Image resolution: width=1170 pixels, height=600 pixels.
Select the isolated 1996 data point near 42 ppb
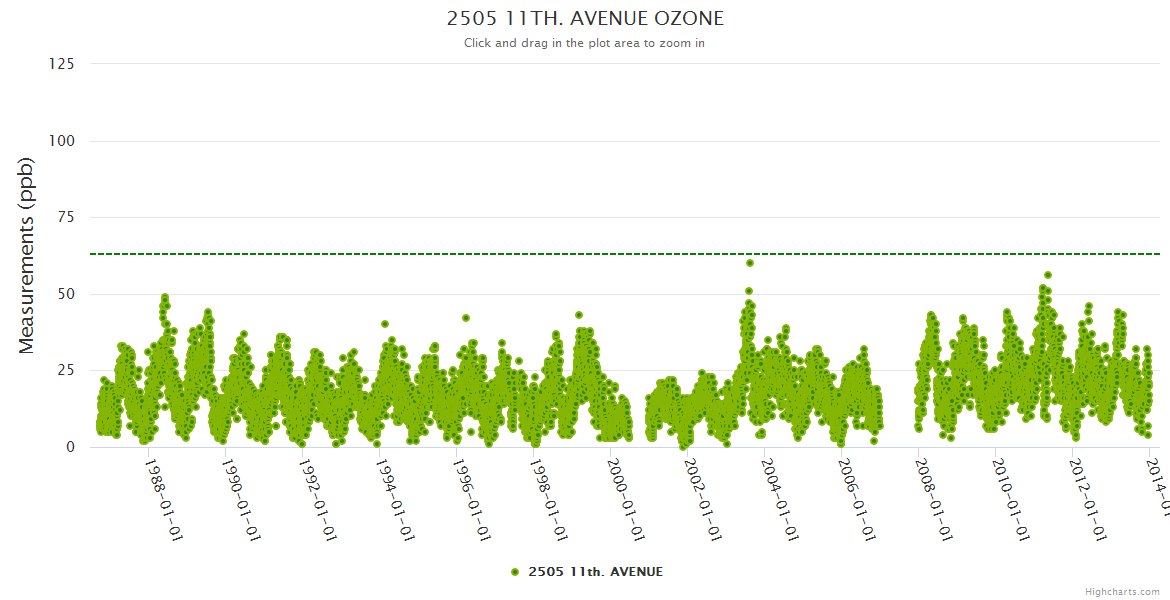click(x=466, y=318)
